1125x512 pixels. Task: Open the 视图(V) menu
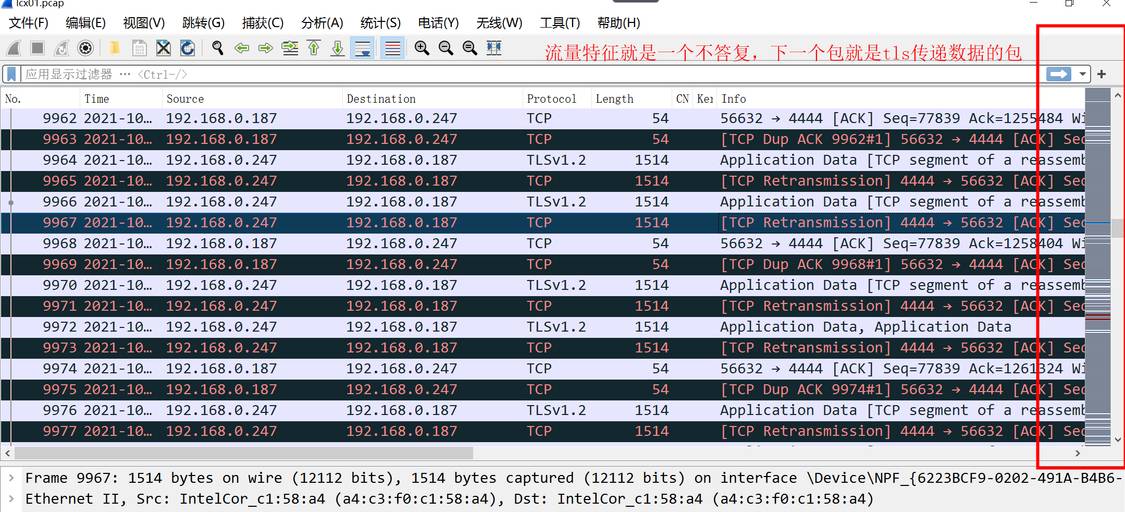[143, 23]
